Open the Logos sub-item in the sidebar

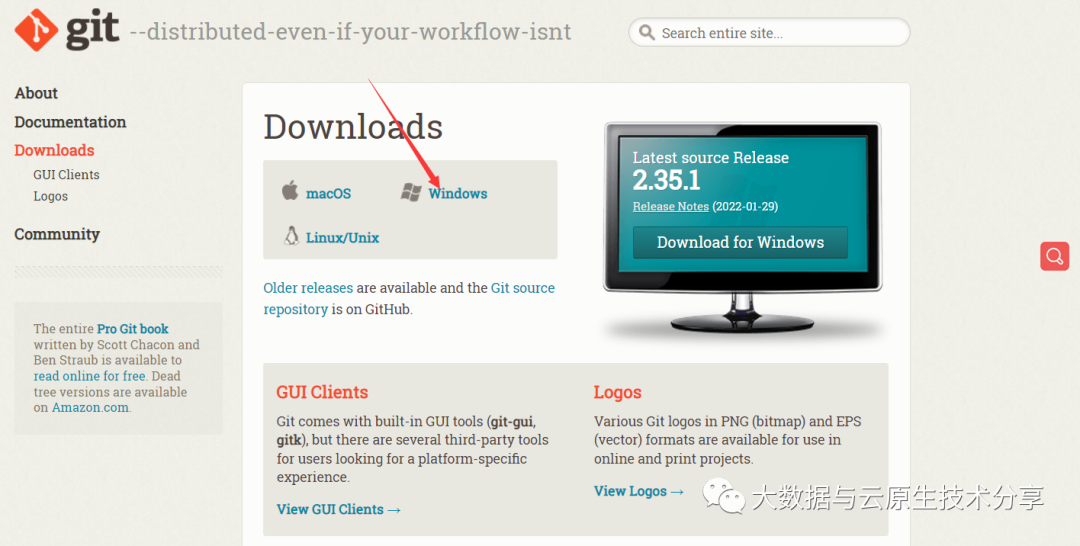click(x=50, y=196)
